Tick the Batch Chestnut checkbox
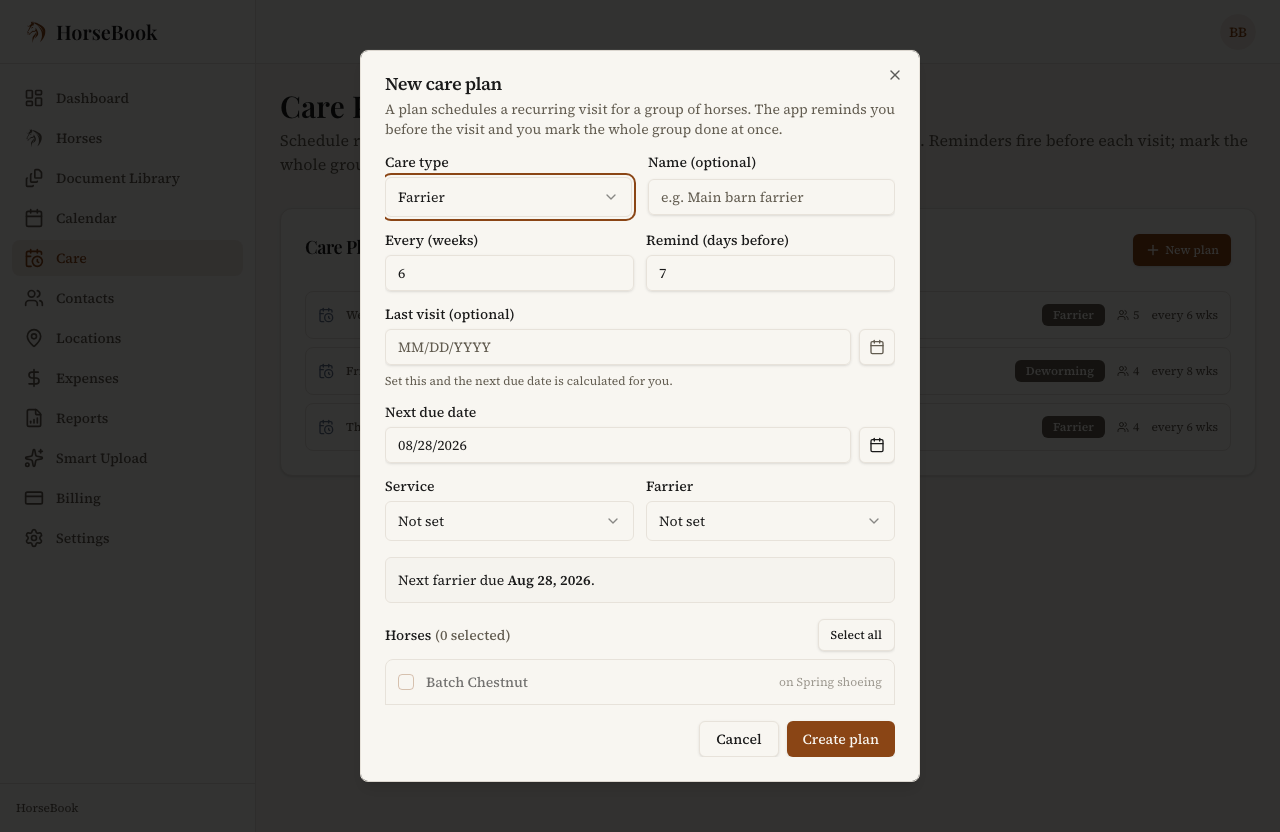 (x=406, y=682)
